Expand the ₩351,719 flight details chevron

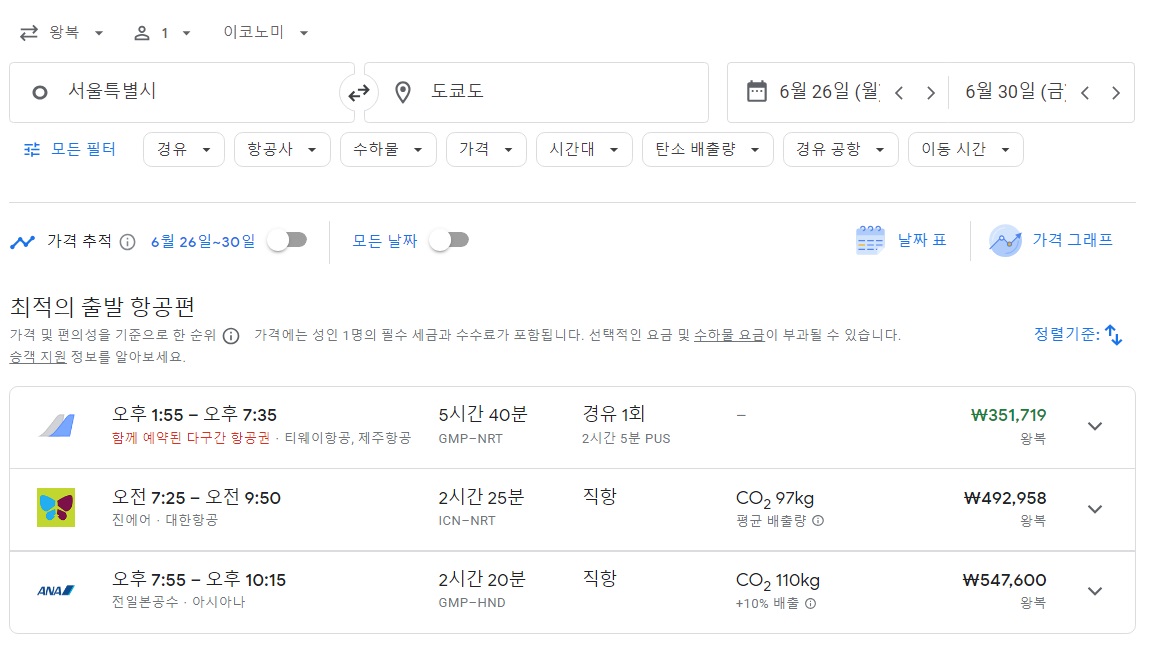[1095, 426]
